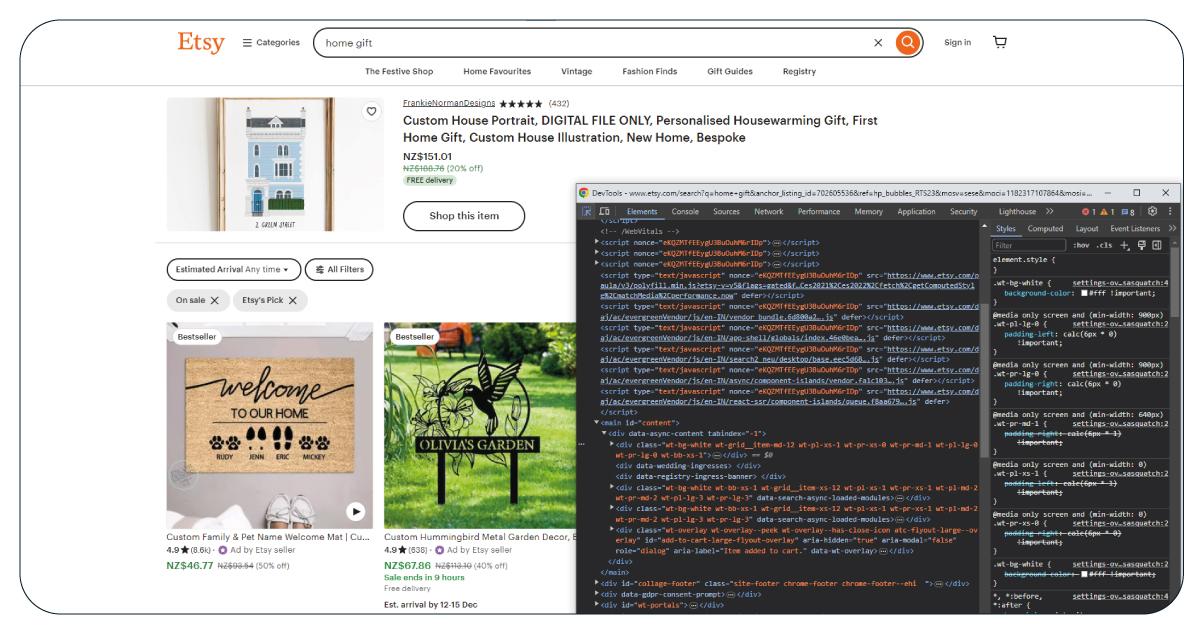1203x634 pixels.
Task: Switch to DevTools Sources tab
Action: (x=726, y=212)
